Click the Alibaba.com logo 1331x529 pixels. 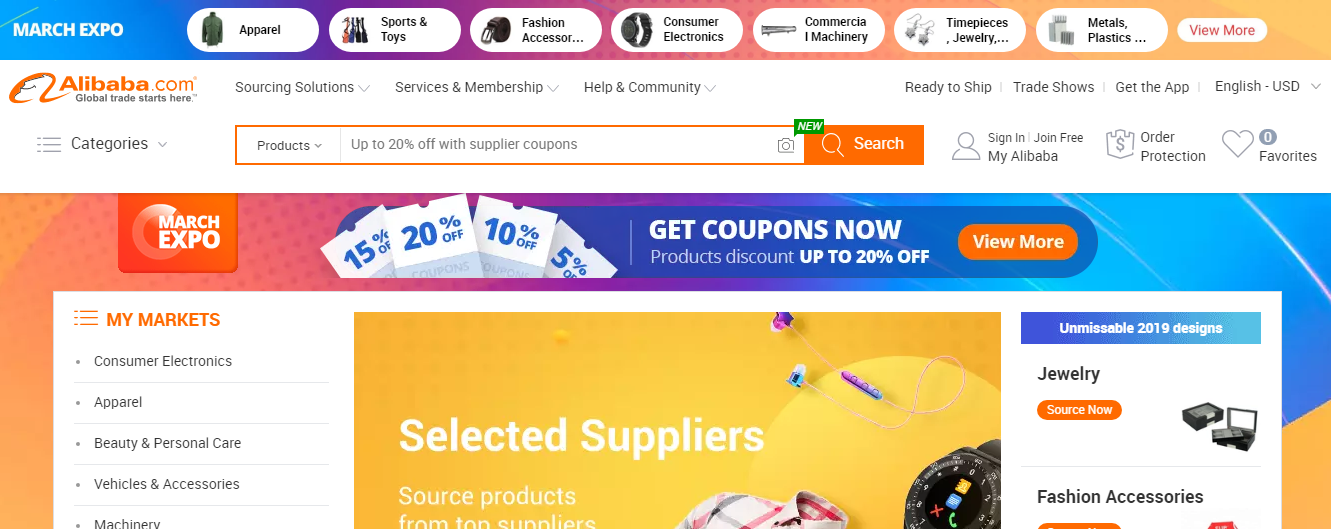(103, 87)
